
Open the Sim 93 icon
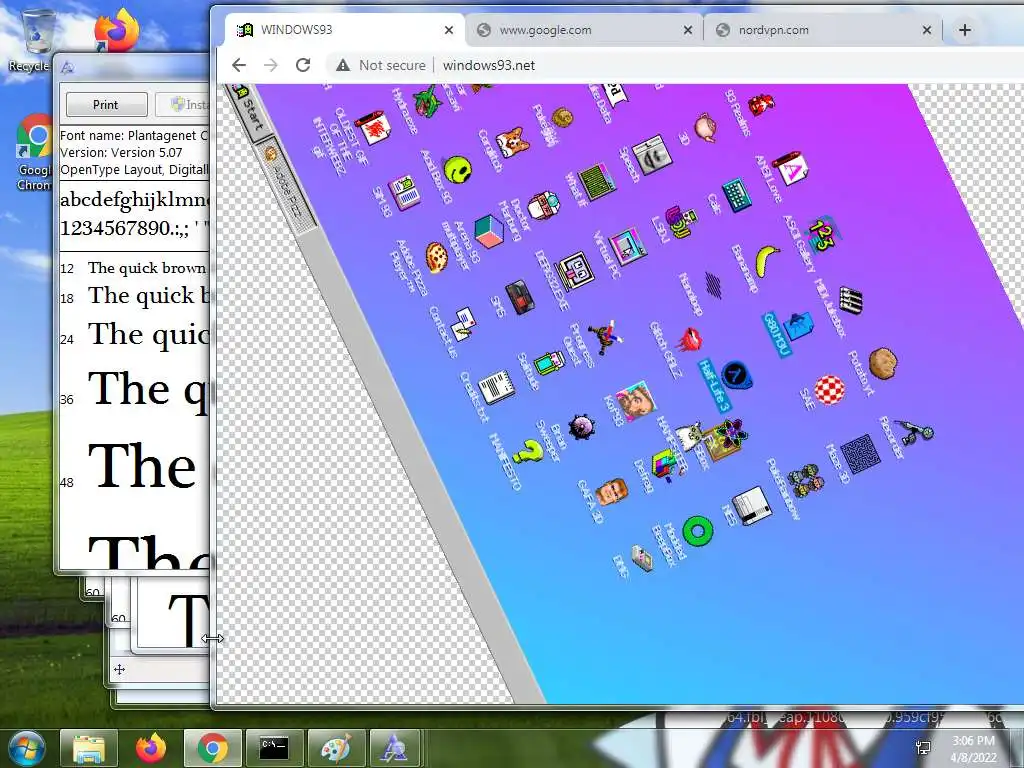click(404, 192)
